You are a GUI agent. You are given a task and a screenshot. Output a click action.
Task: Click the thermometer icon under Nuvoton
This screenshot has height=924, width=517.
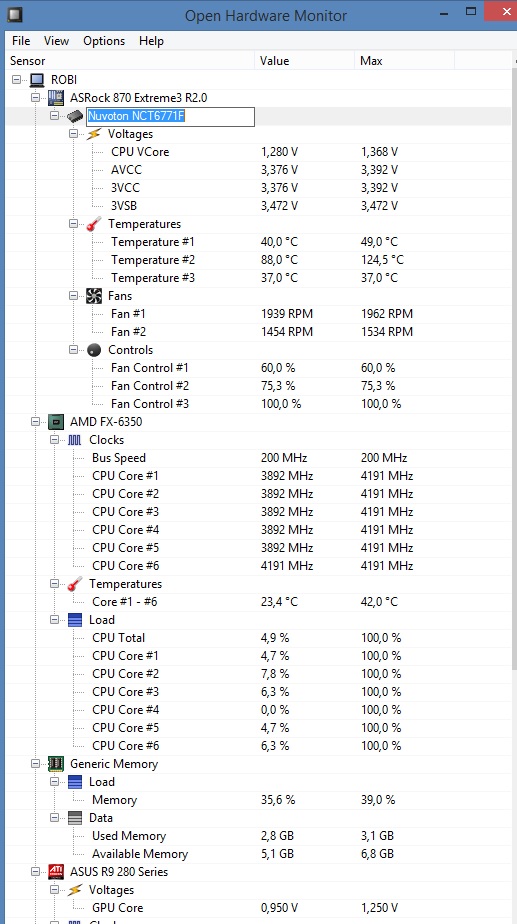tap(94, 224)
